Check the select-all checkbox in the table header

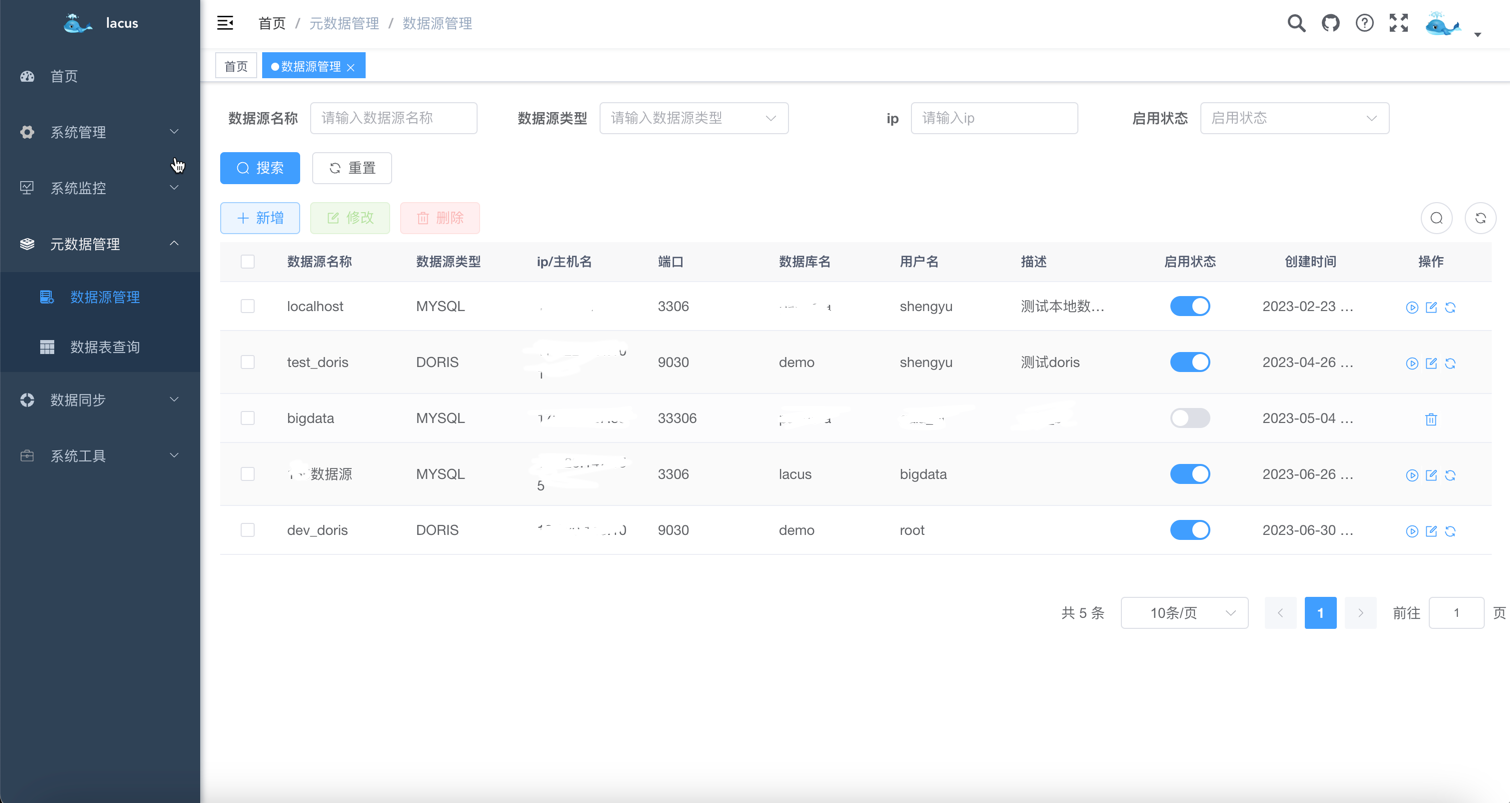(x=247, y=262)
